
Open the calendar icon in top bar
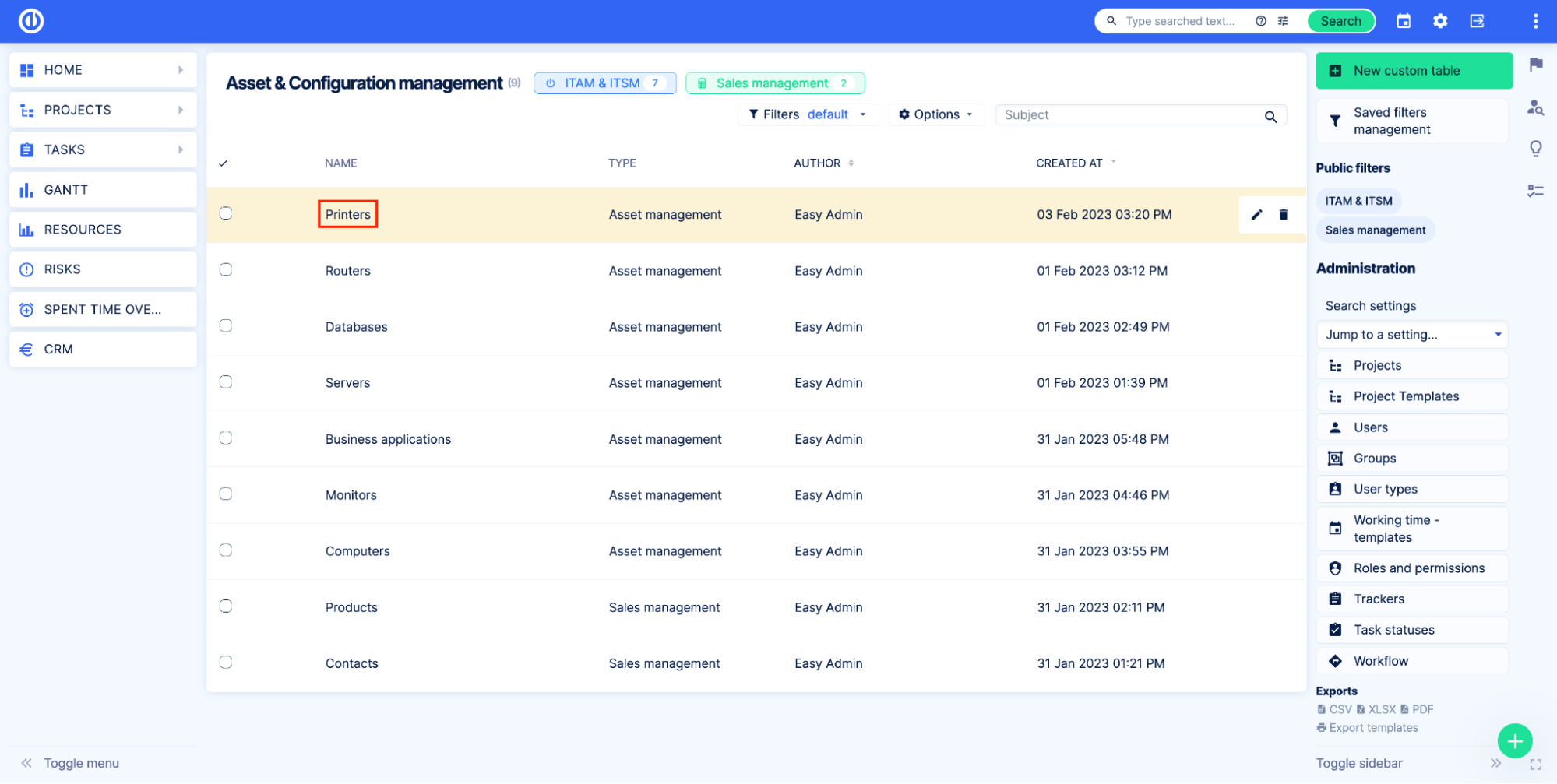click(1404, 21)
